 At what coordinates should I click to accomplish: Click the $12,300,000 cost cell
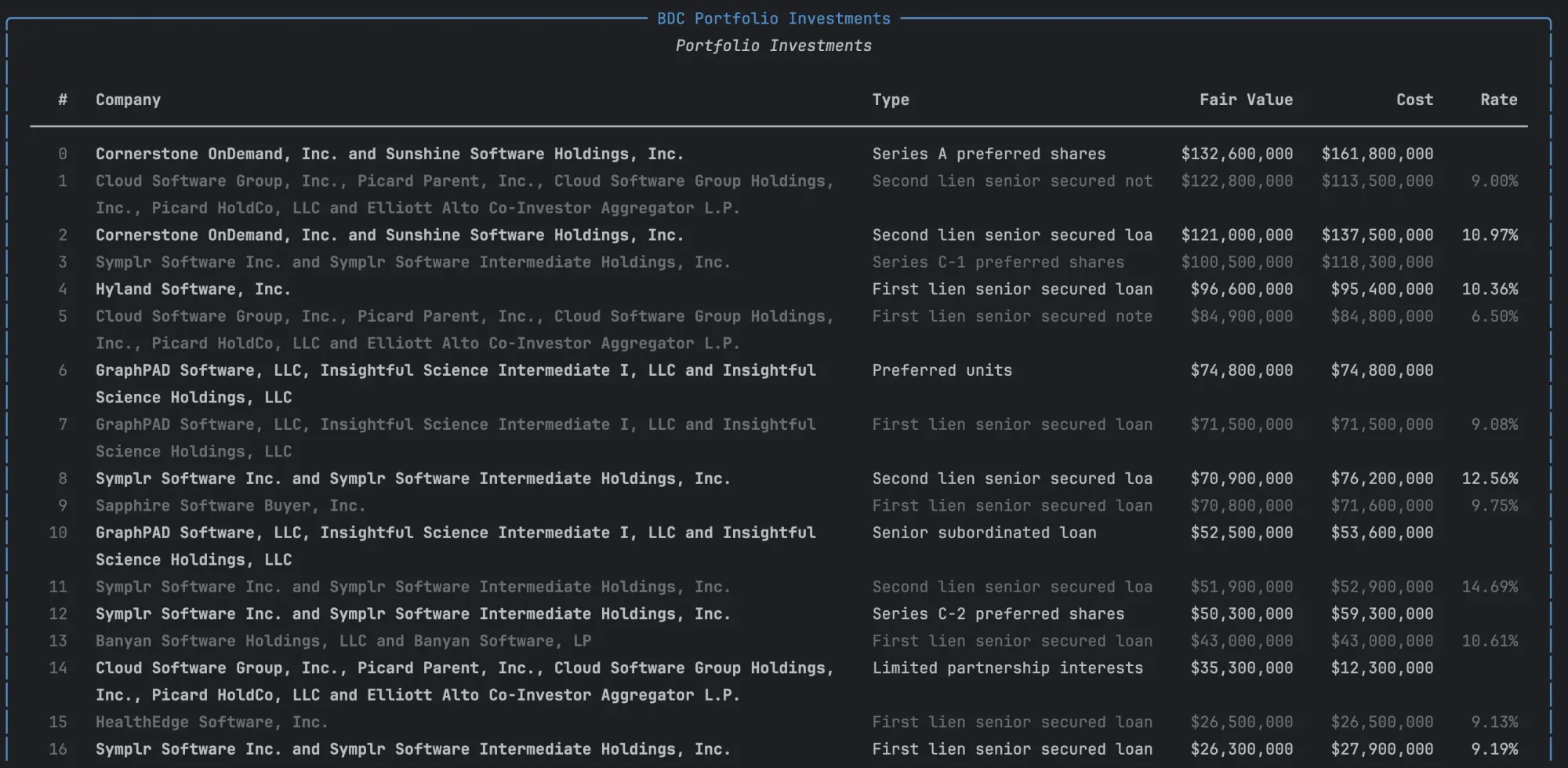point(1381,668)
